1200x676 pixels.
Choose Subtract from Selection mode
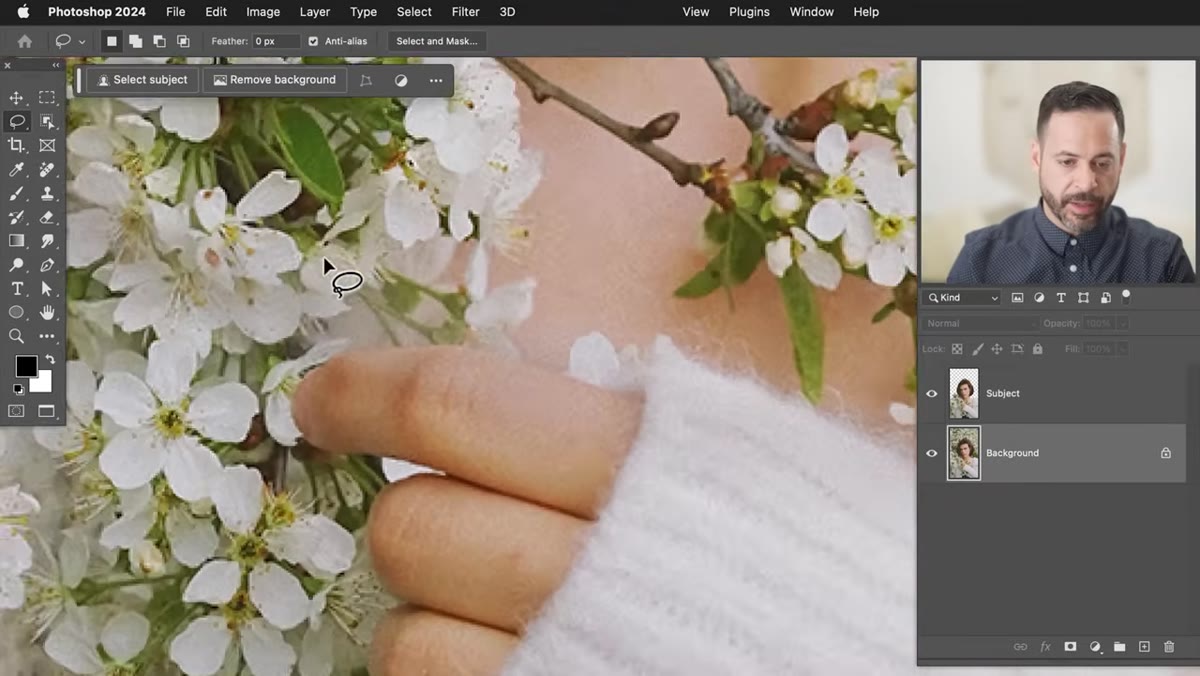click(x=159, y=41)
